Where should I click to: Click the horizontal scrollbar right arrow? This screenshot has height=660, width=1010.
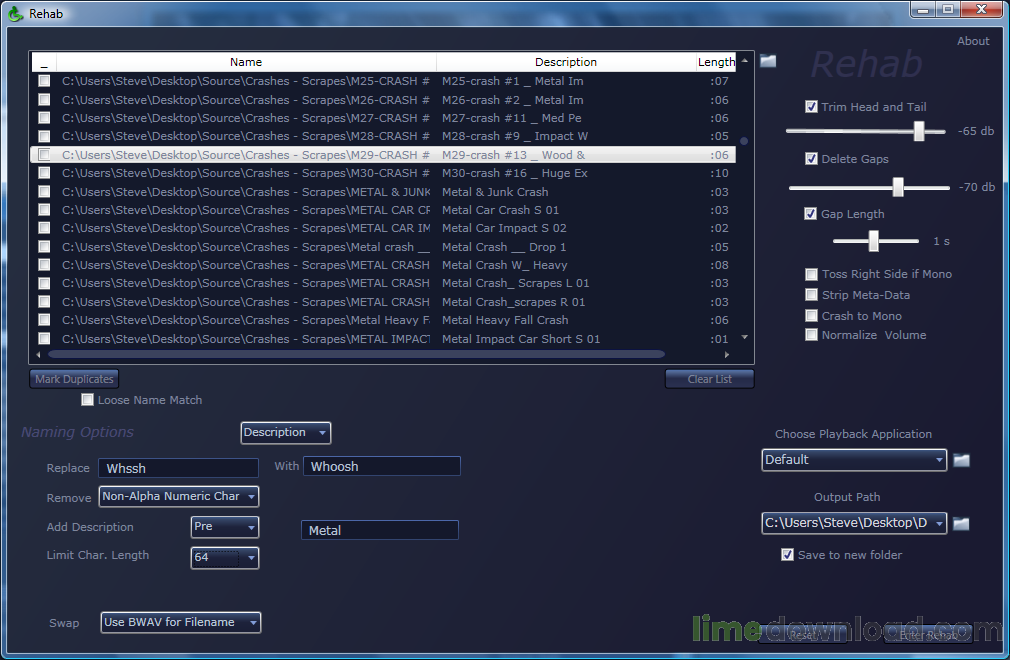click(727, 354)
